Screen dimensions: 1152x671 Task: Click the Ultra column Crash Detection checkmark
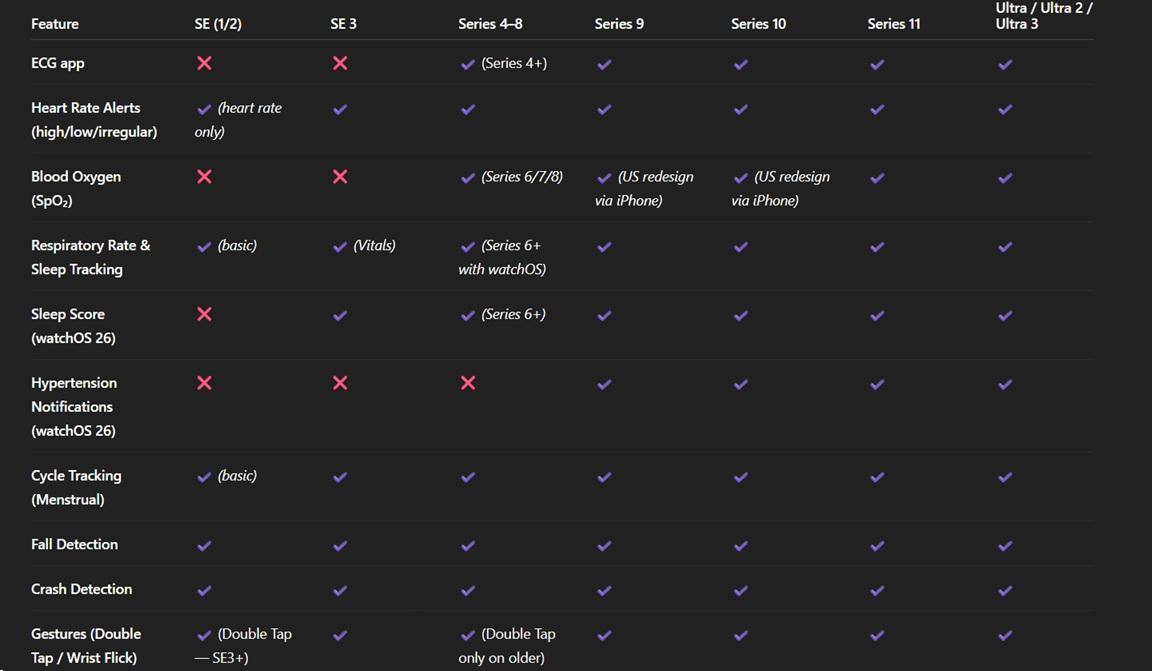point(1005,590)
